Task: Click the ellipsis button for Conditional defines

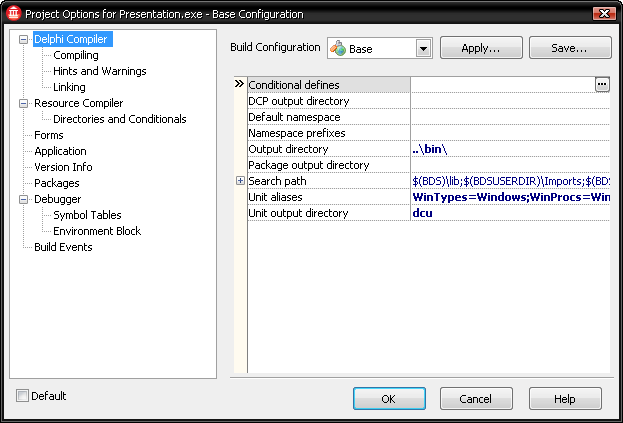Action: point(602,85)
